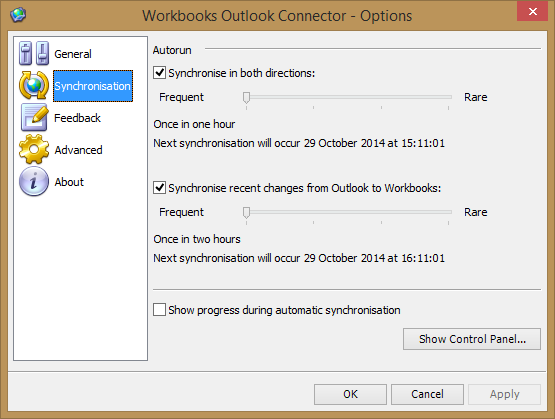The width and height of the screenshot is (555, 419).
Task: Click the Workbooks globe icon in title bar
Action: coord(18,15)
